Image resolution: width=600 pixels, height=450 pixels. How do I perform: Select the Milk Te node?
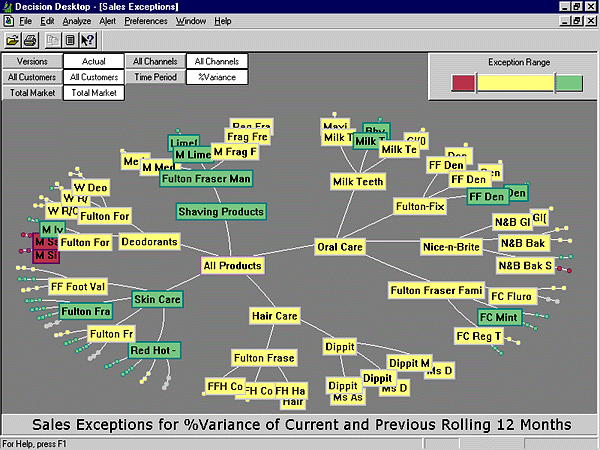399,150
